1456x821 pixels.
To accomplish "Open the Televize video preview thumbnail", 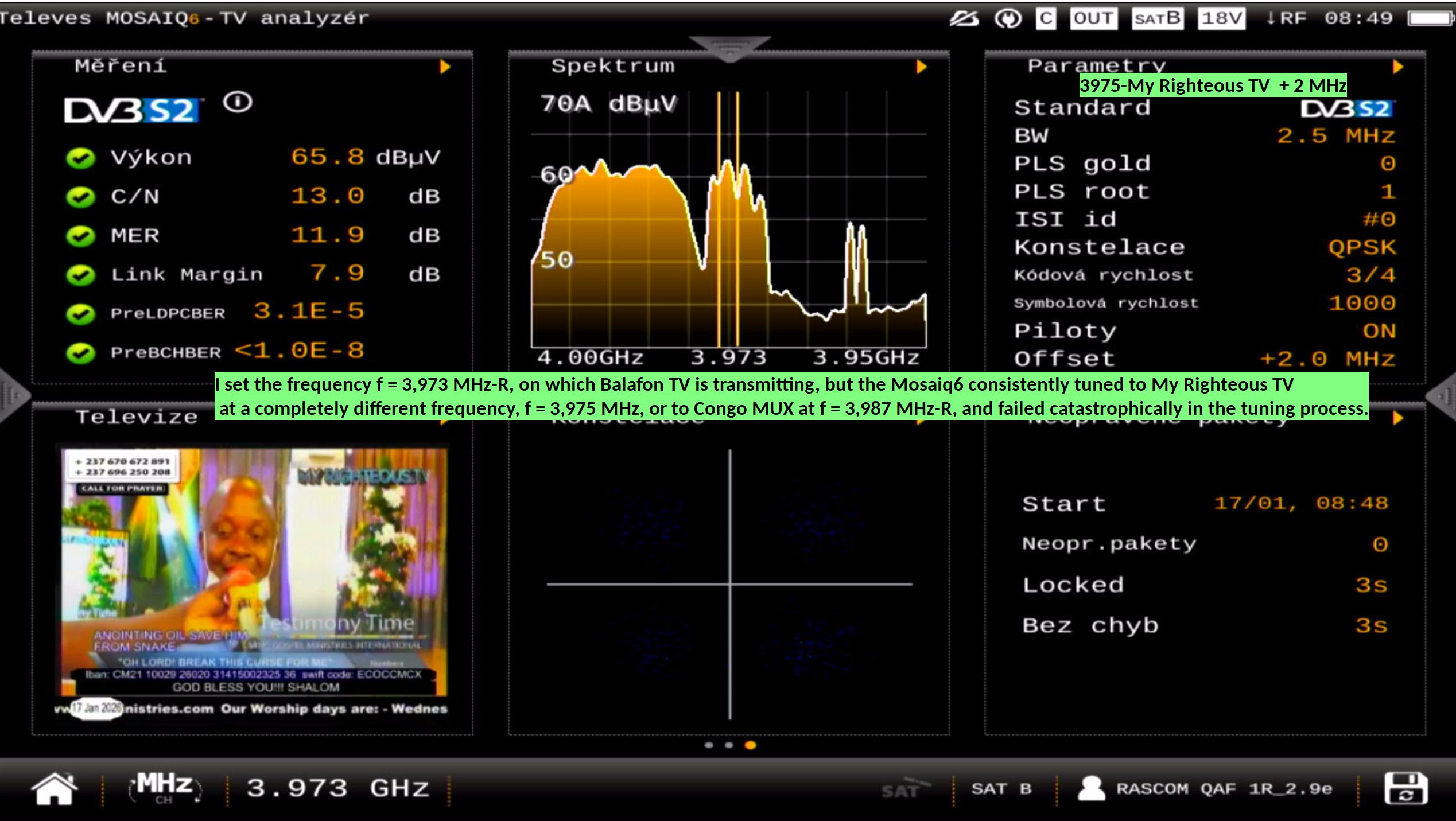I will tap(254, 573).
